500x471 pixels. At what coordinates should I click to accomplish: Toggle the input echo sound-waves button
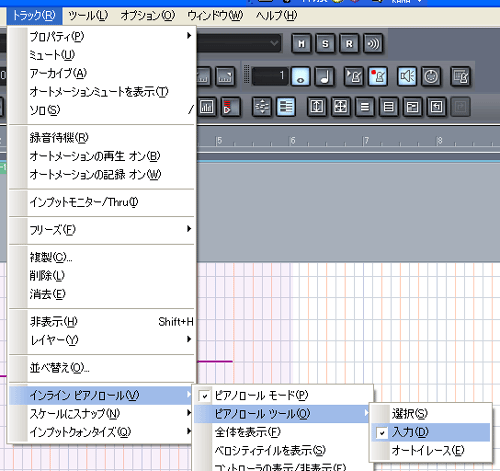373,43
